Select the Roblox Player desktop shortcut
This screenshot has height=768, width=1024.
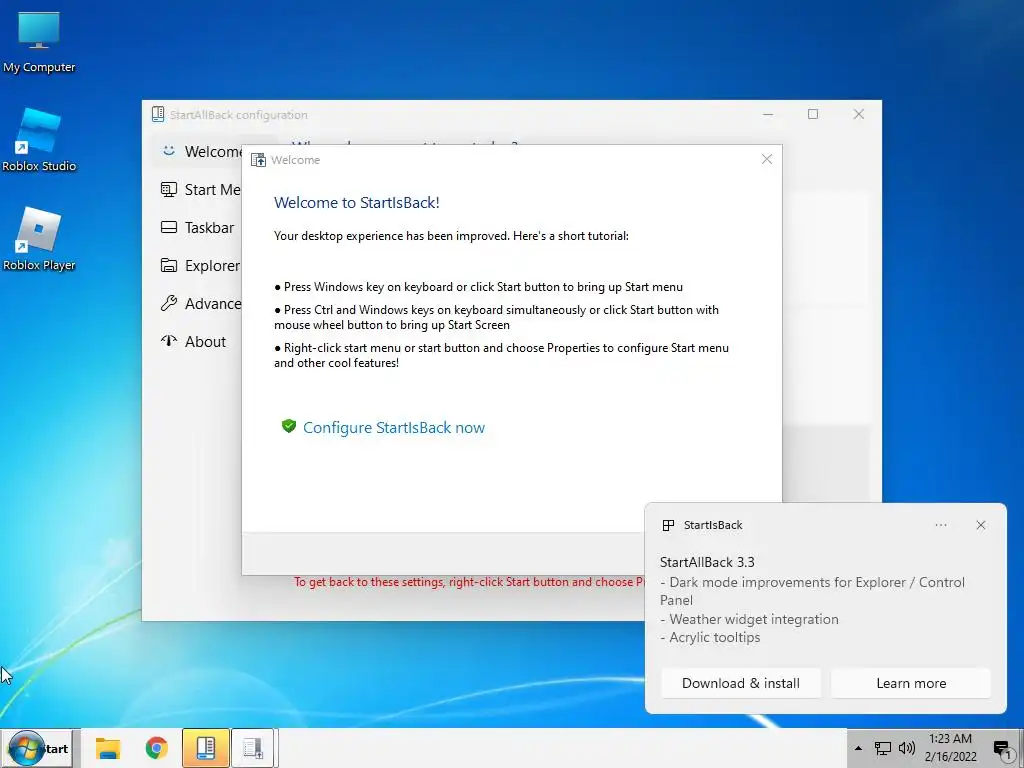pyautogui.click(x=39, y=239)
